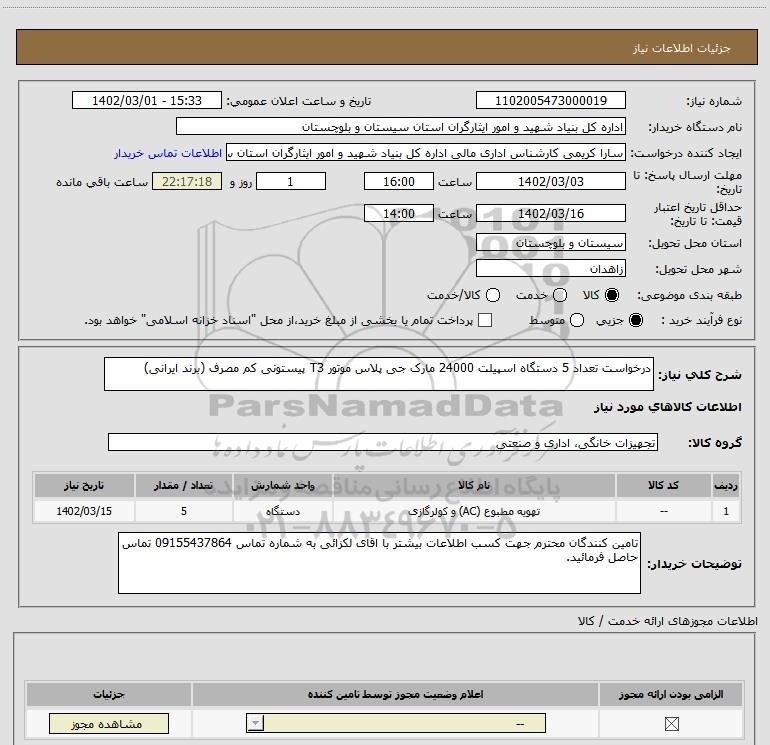Click the general need description text box
Screen dimensions: 770x745
pos(379,374)
